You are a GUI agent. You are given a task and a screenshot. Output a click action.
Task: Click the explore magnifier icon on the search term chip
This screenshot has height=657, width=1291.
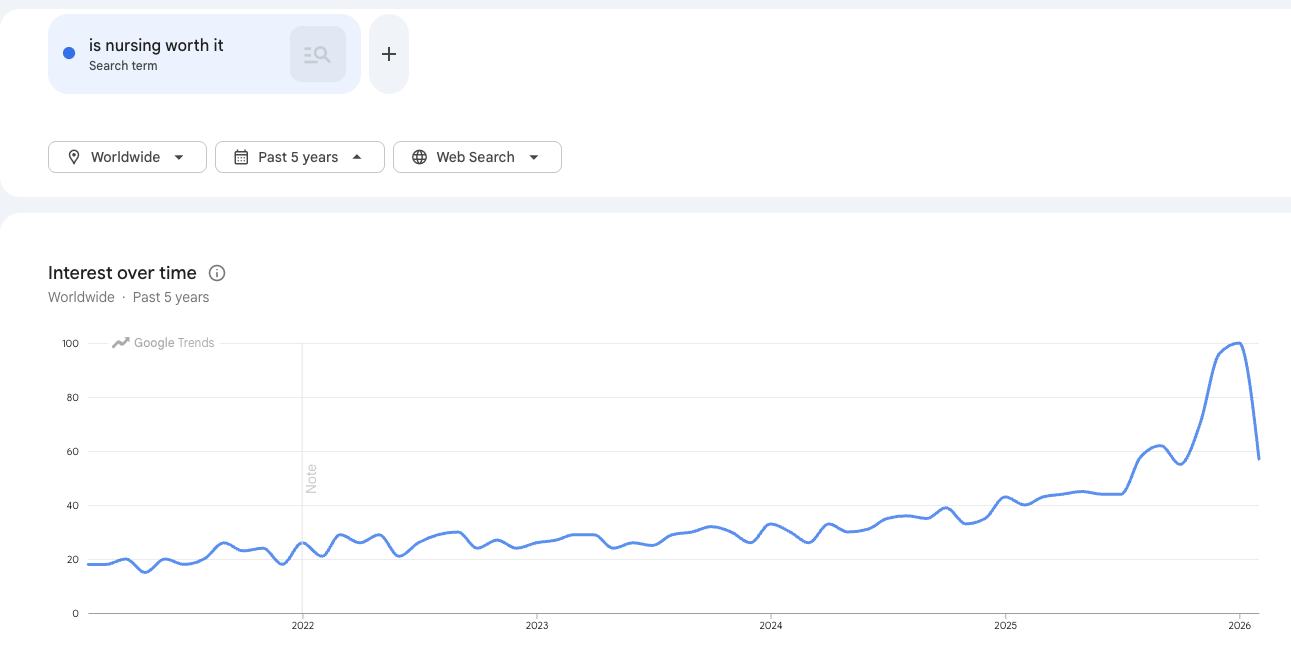(317, 53)
